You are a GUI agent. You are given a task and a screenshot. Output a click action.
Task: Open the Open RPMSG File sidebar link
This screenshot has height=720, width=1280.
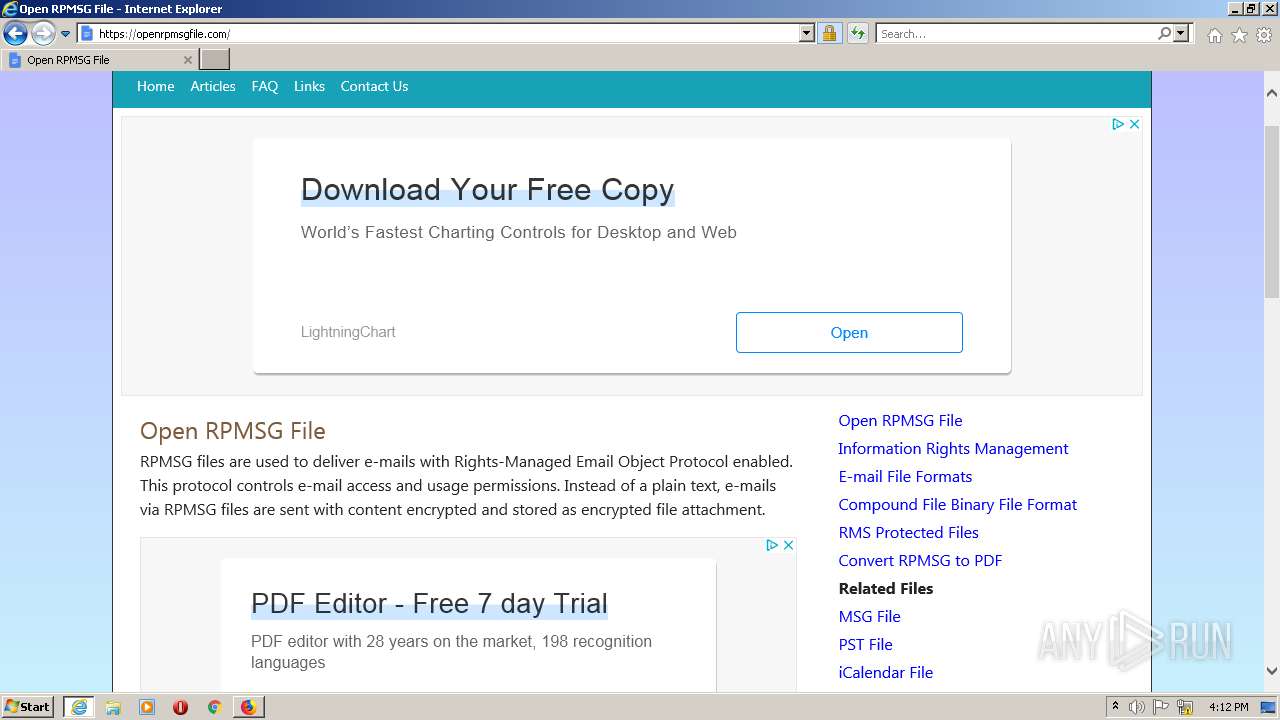tap(900, 421)
